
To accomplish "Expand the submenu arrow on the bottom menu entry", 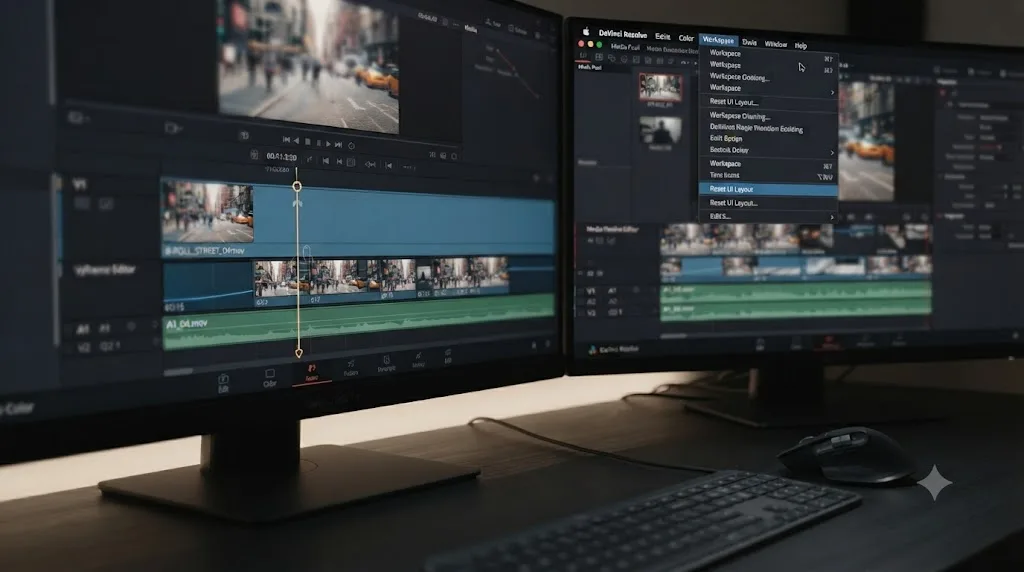I will coord(832,217).
